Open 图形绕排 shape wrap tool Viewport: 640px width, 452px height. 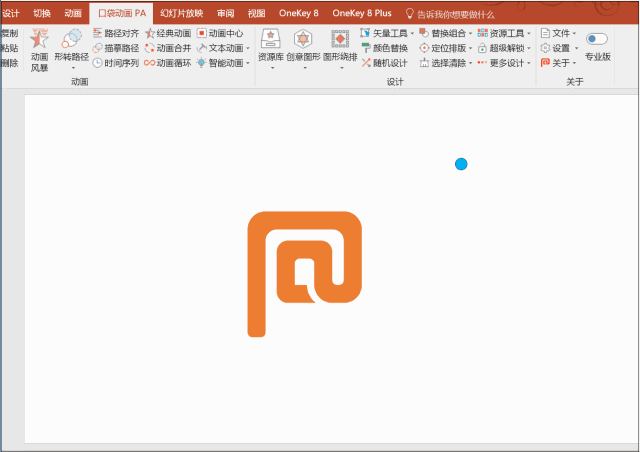[340, 46]
